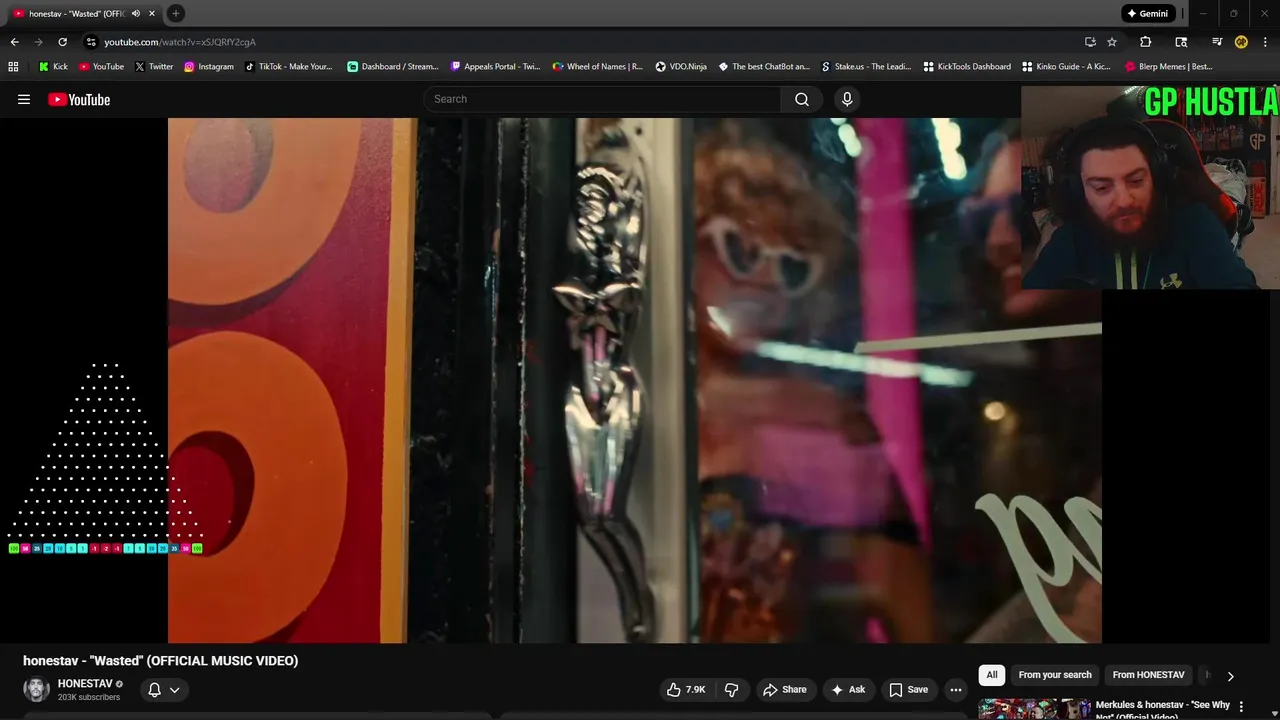
Task: Search with your voice microphone
Action: (847, 99)
